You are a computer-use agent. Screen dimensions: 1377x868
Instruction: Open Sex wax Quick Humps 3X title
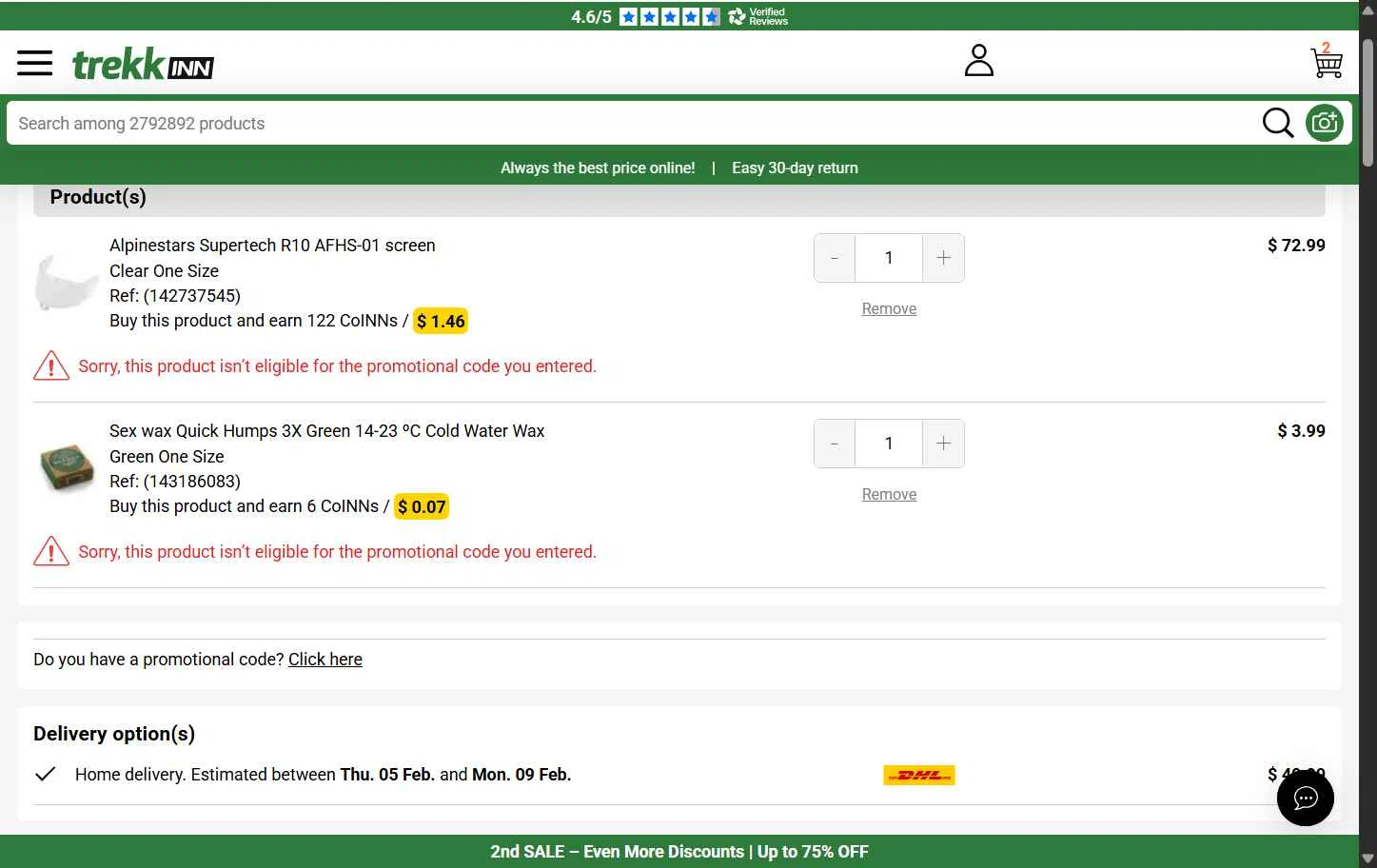(x=326, y=431)
